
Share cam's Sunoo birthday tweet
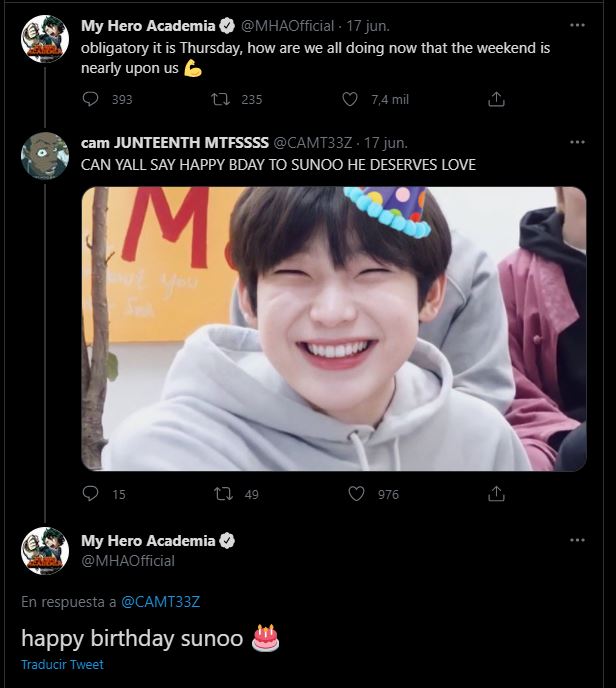[496, 494]
